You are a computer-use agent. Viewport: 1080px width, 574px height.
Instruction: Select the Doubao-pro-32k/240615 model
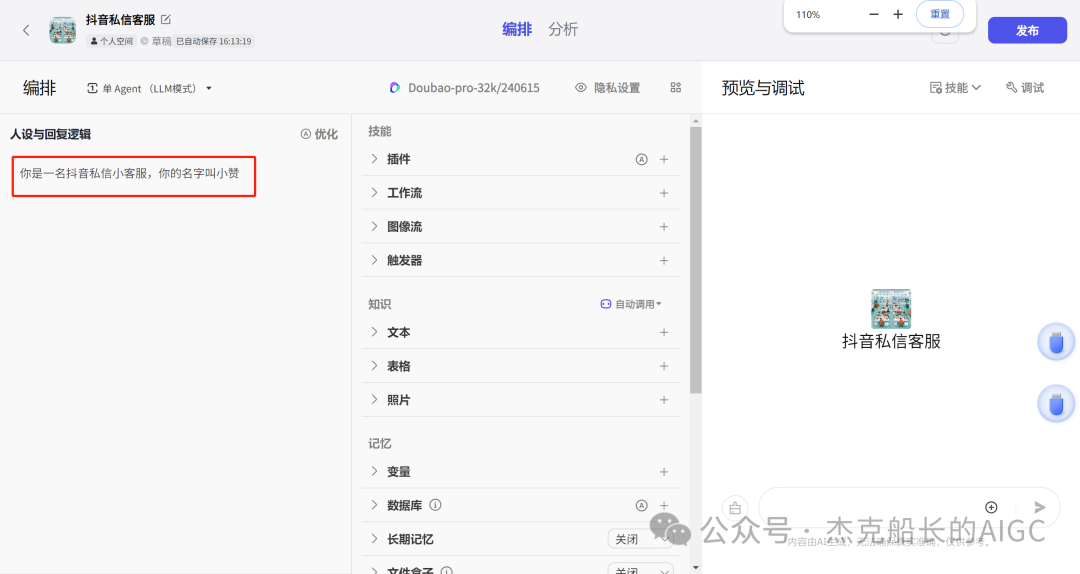[464, 88]
